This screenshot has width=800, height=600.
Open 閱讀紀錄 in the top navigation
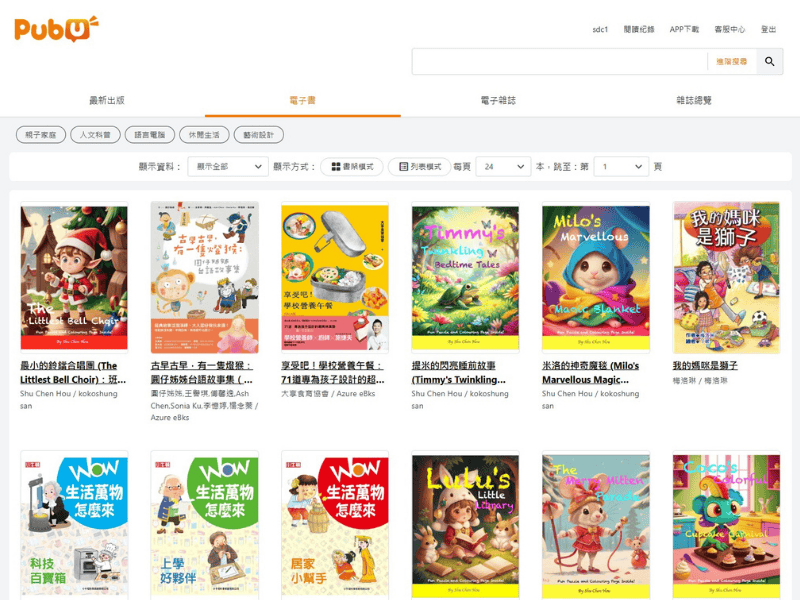tap(638, 30)
